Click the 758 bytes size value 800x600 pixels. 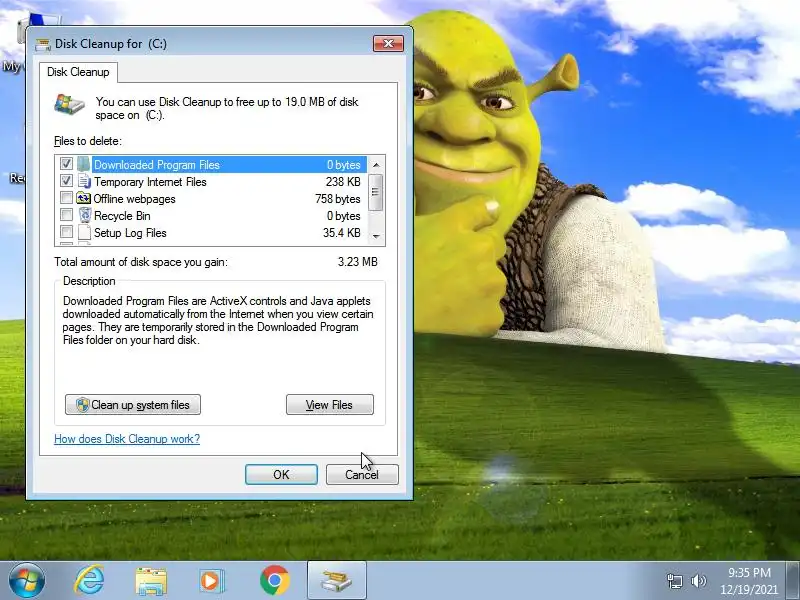pos(337,199)
